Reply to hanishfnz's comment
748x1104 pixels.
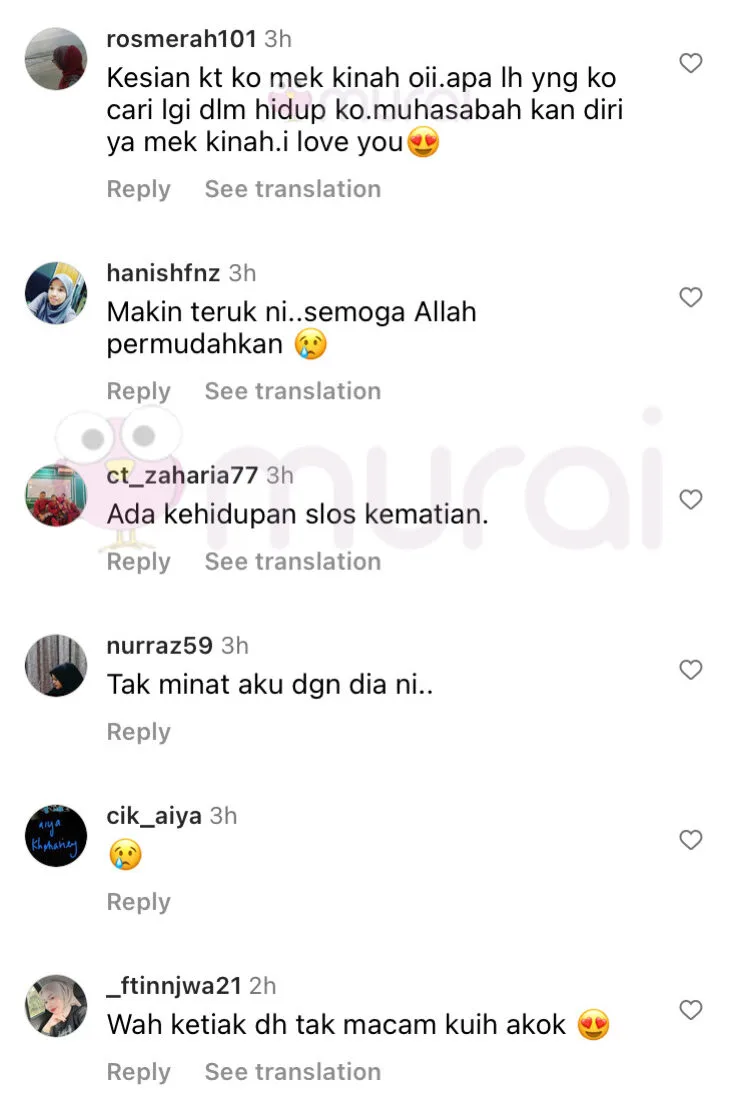click(x=139, y=391)
